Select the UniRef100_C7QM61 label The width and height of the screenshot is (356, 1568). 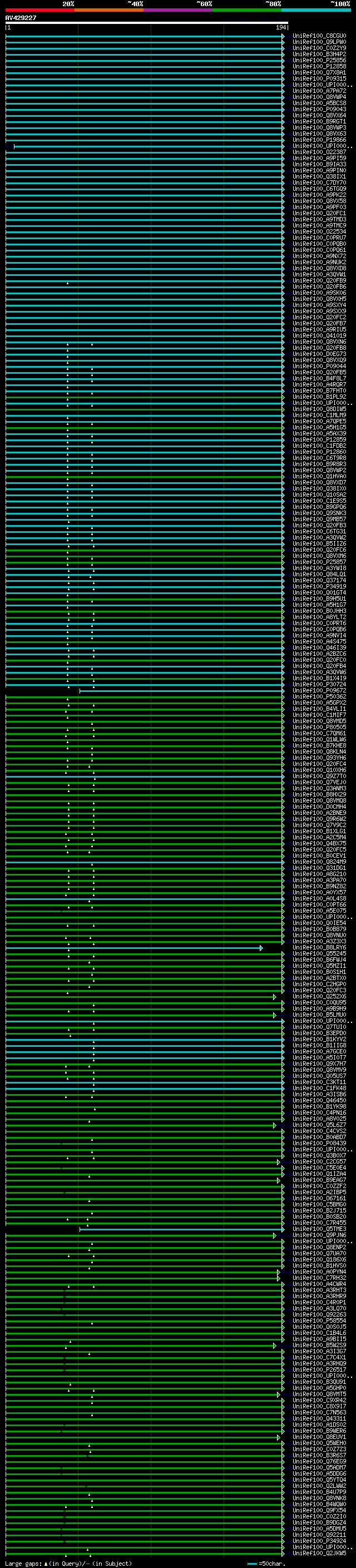tap(319, 734)
